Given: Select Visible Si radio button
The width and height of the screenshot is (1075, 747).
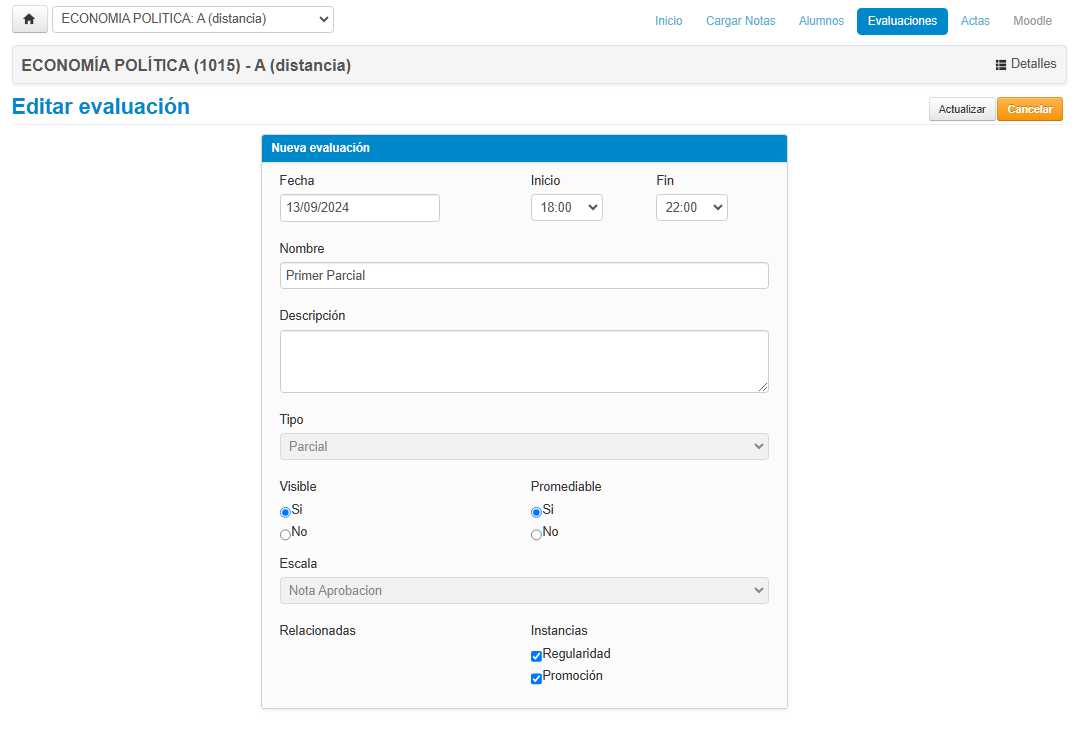Looking at the screenshot, I should [x=285, y=512].
